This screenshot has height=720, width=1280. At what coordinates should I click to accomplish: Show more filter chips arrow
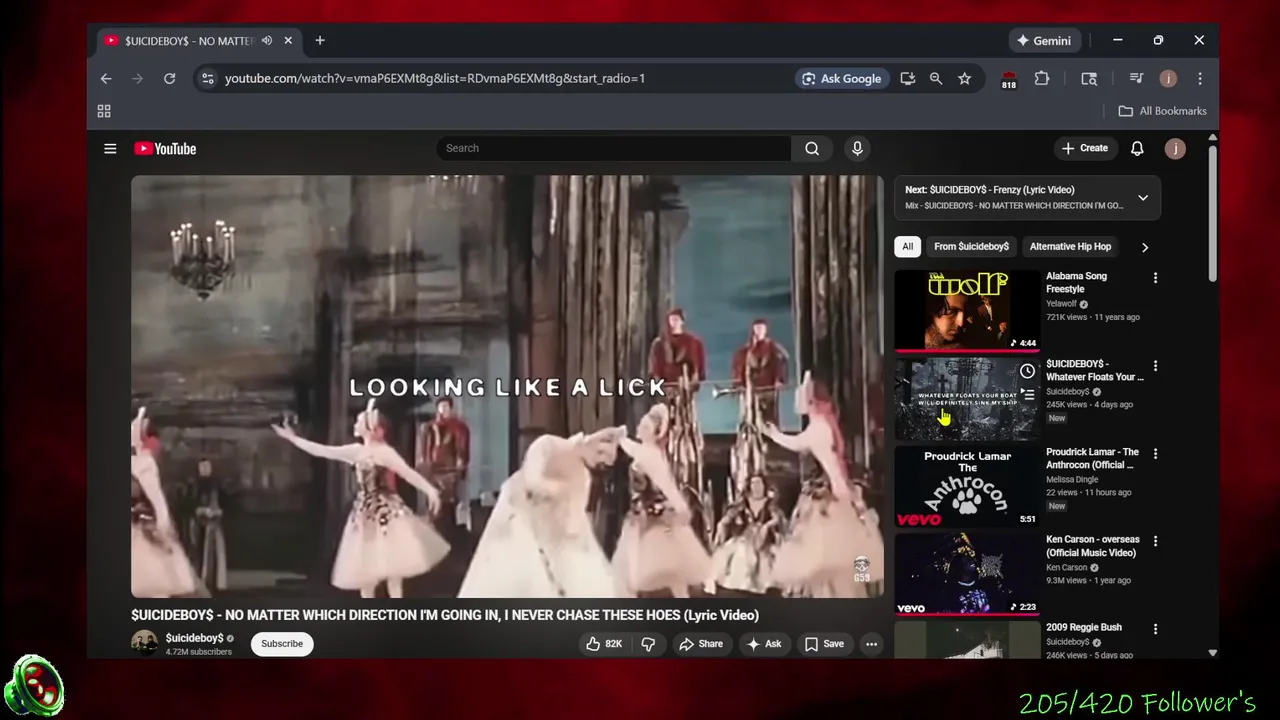click(x=1145, y=247)
